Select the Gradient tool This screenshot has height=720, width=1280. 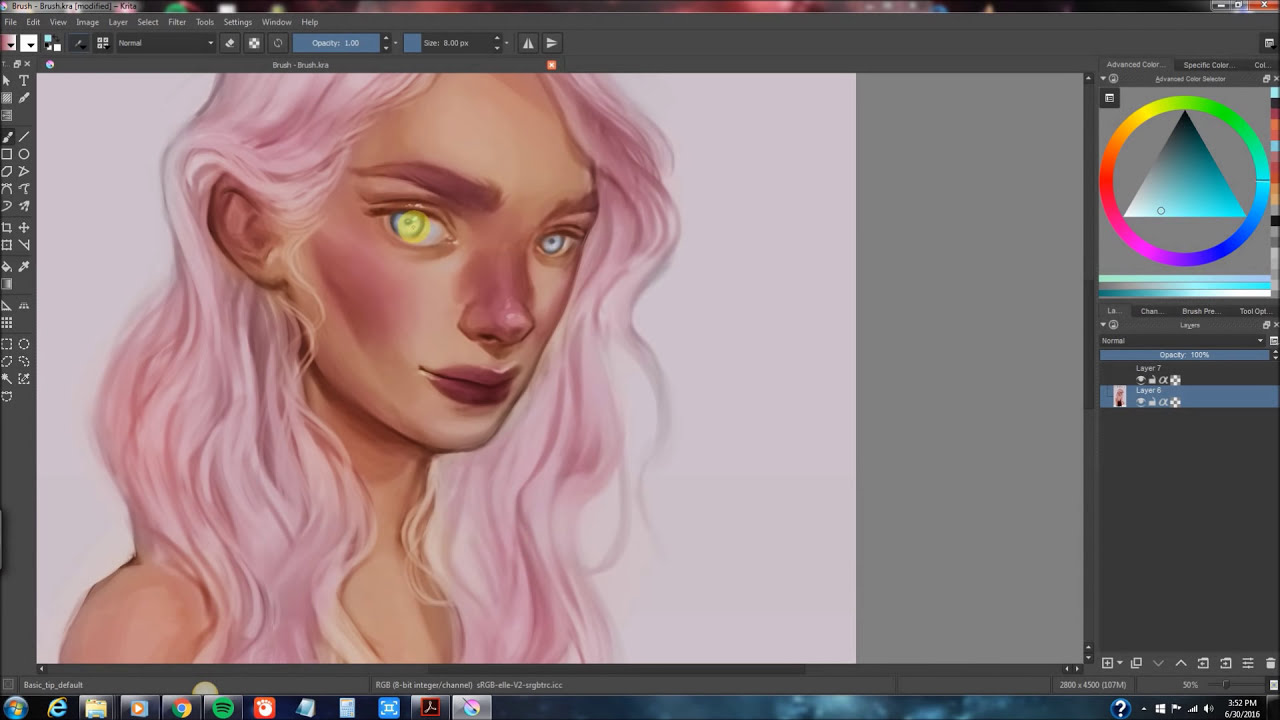(x=7, y=284)
